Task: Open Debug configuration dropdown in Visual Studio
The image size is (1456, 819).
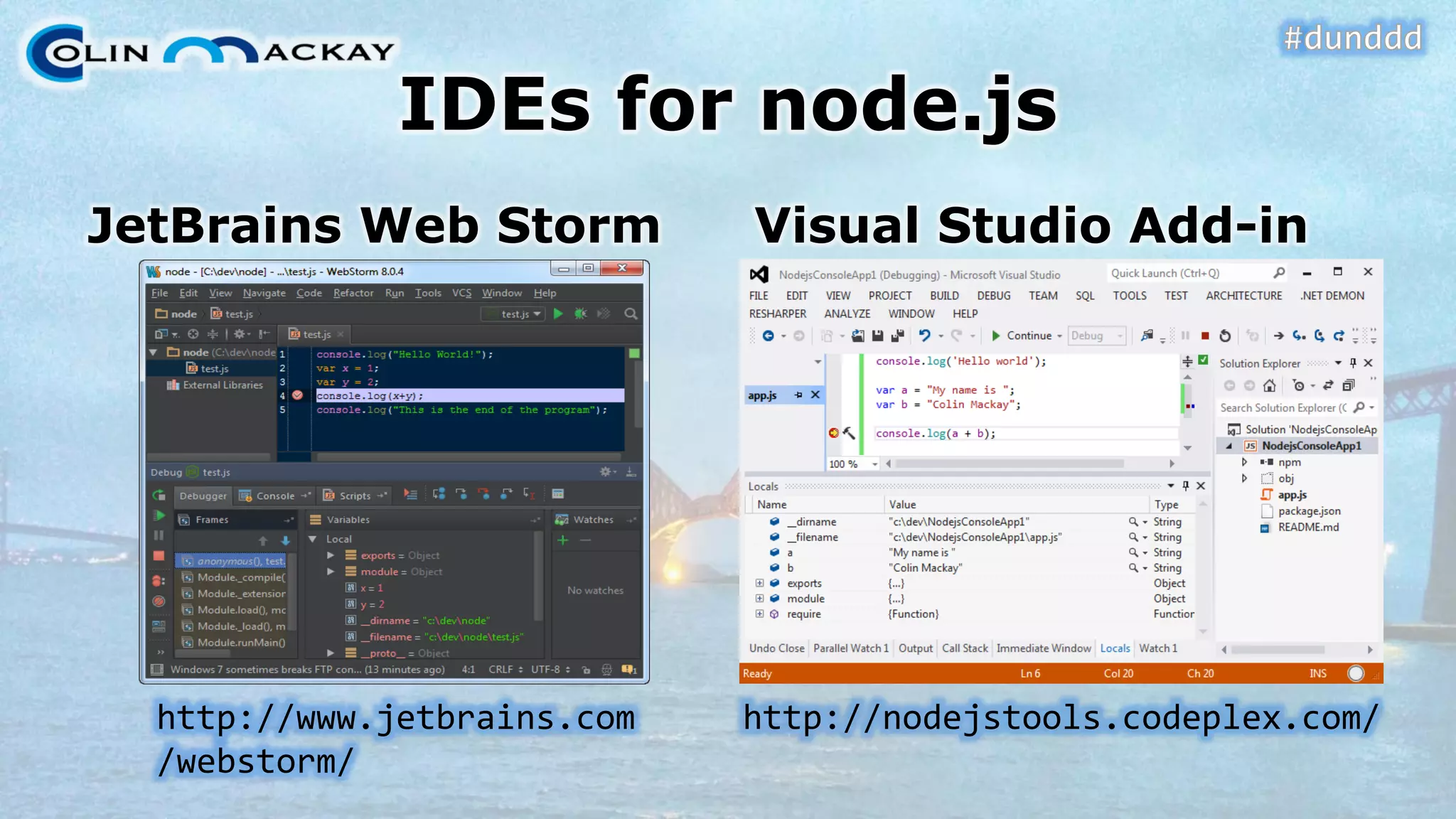Action: coord(1098,336)
